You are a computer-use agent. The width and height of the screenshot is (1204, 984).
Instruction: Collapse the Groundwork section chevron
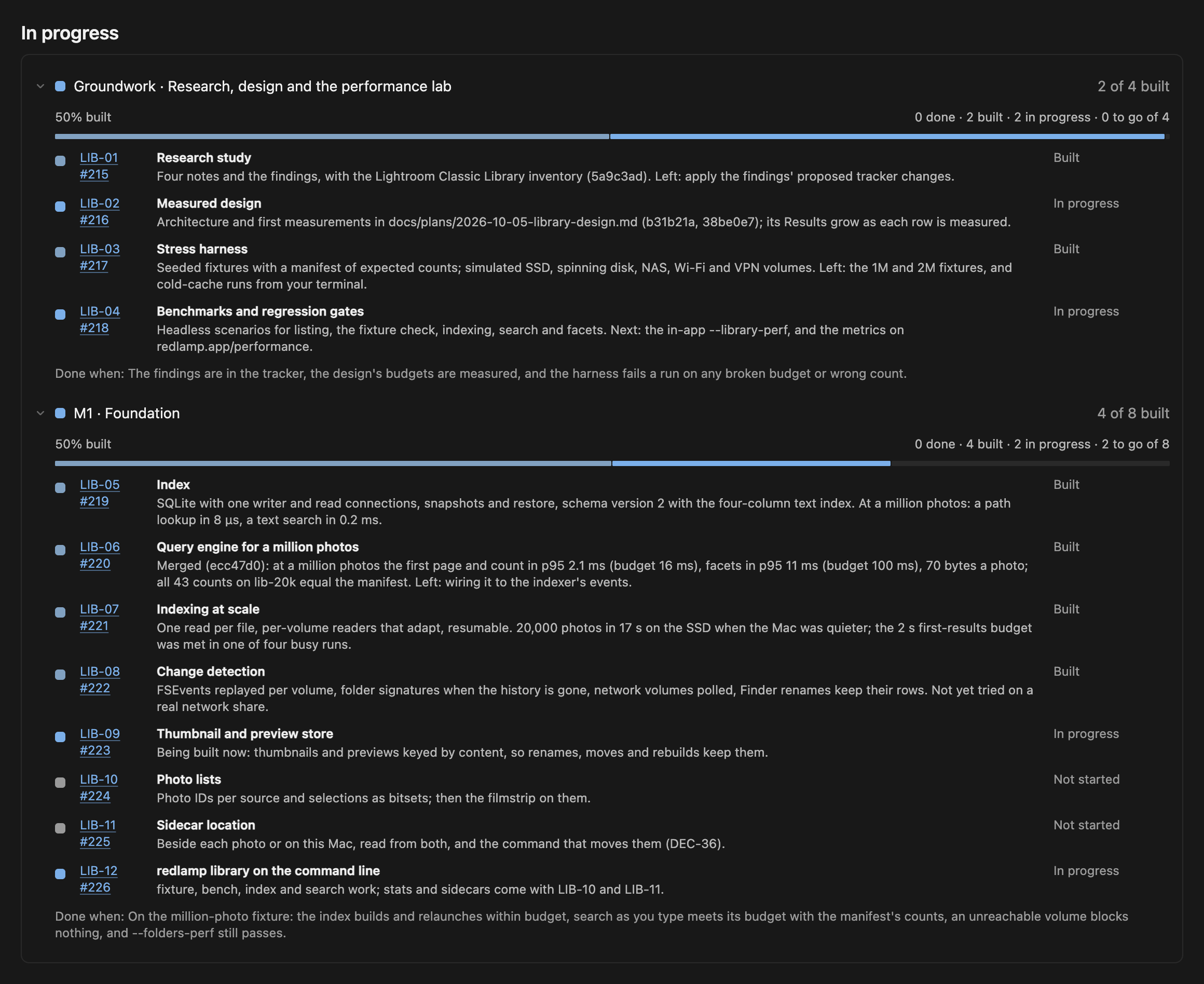pyautogui.click(x=40, y=86)
